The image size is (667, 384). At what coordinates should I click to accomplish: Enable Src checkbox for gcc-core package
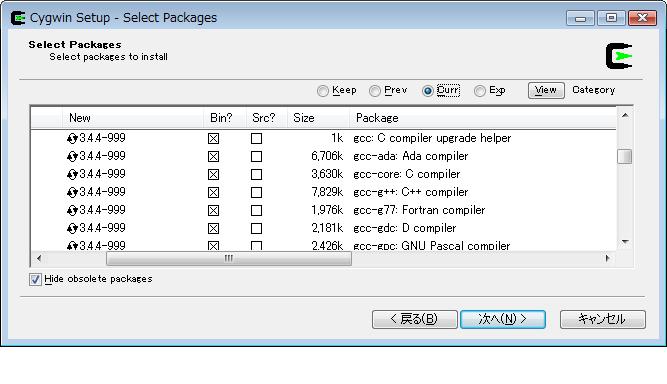[257, 174]
